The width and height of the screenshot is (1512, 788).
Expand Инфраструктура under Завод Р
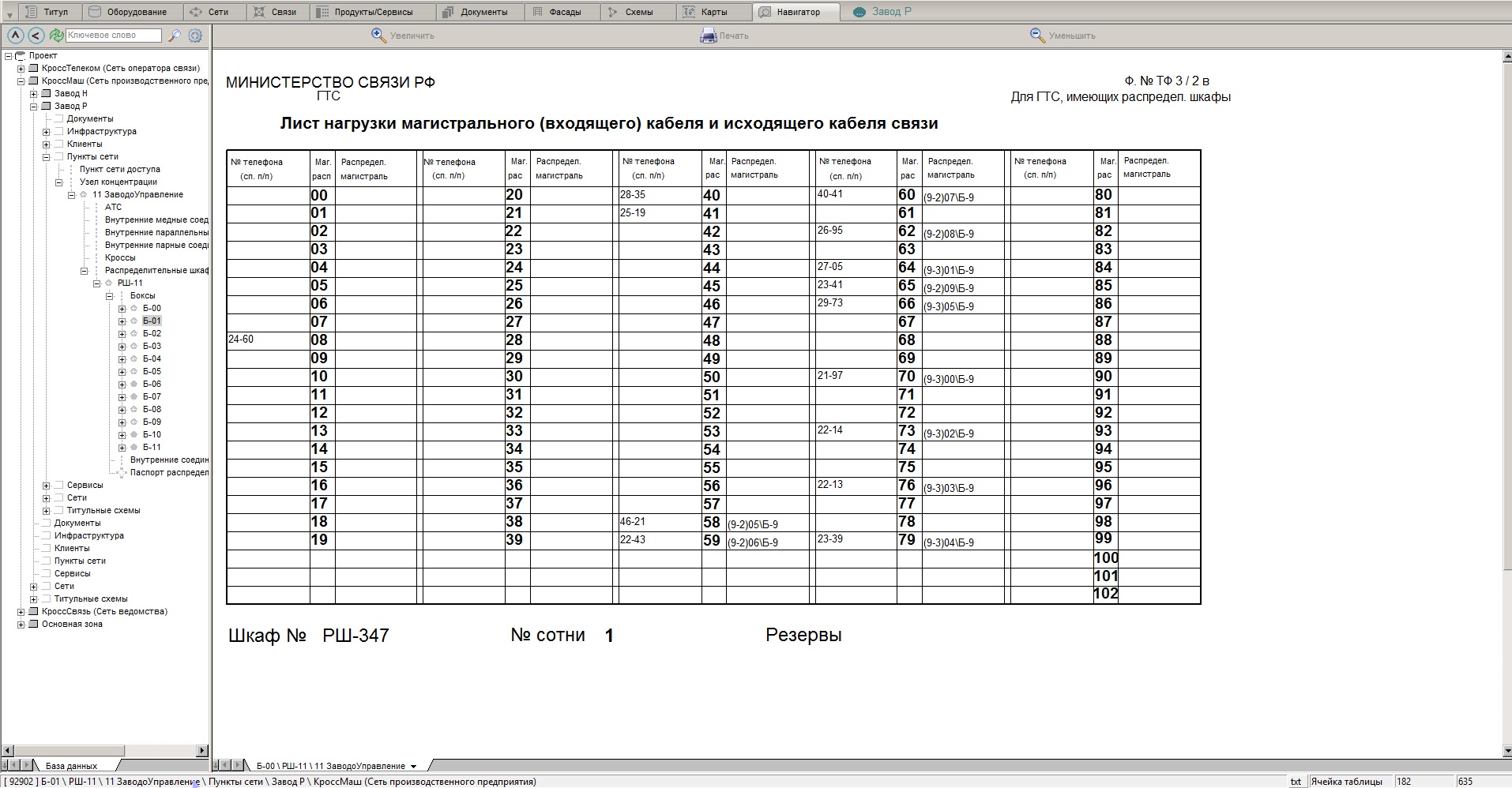(x=47, y=132)
